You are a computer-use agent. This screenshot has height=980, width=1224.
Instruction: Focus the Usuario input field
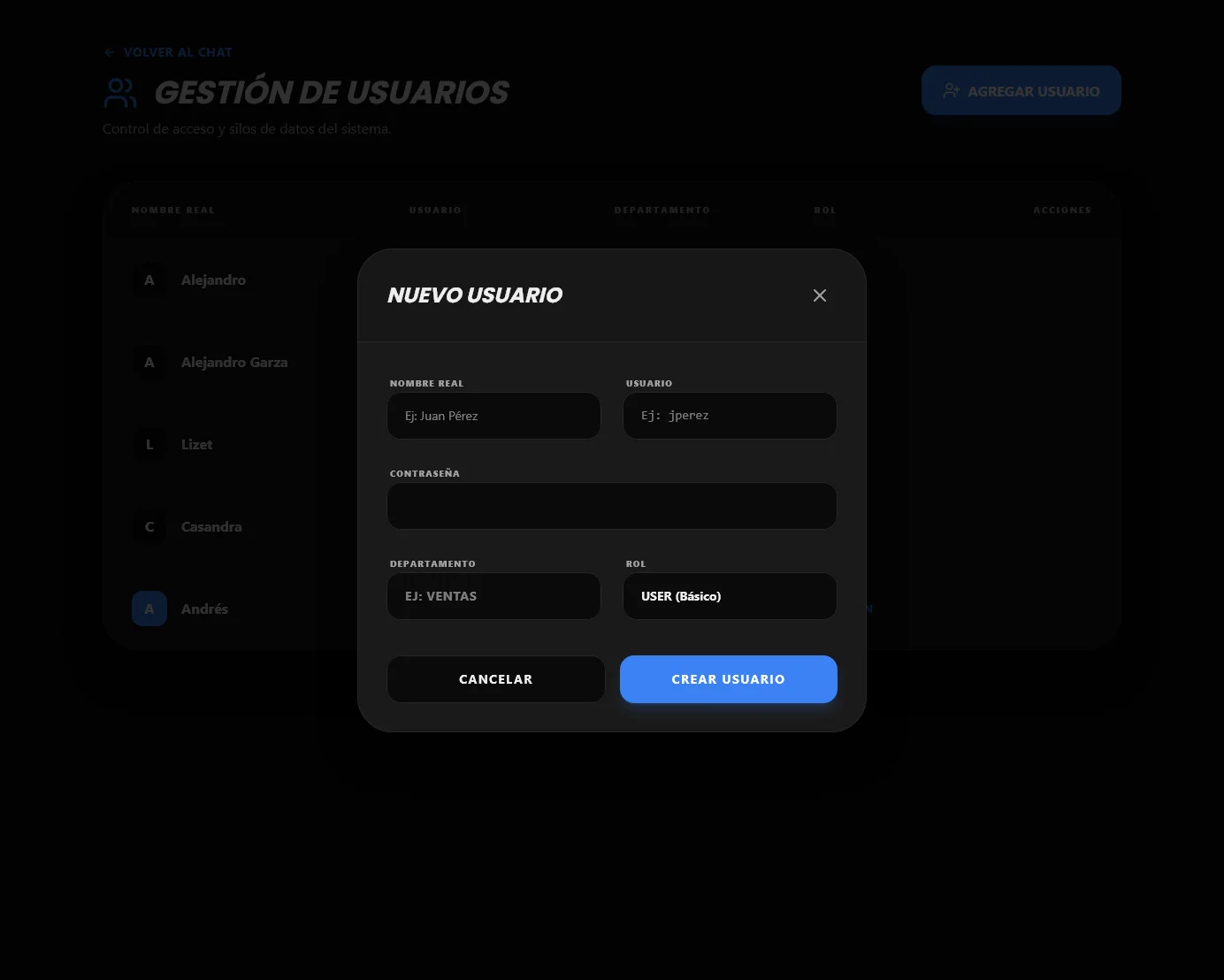tap(730, 416)
